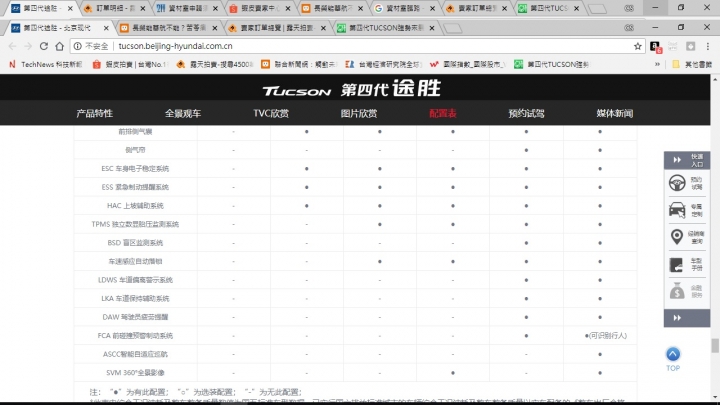Click the FCA 前碰撞预警制动系统 row label
Viewport: 720px width, 405px height.
[135, 336]
